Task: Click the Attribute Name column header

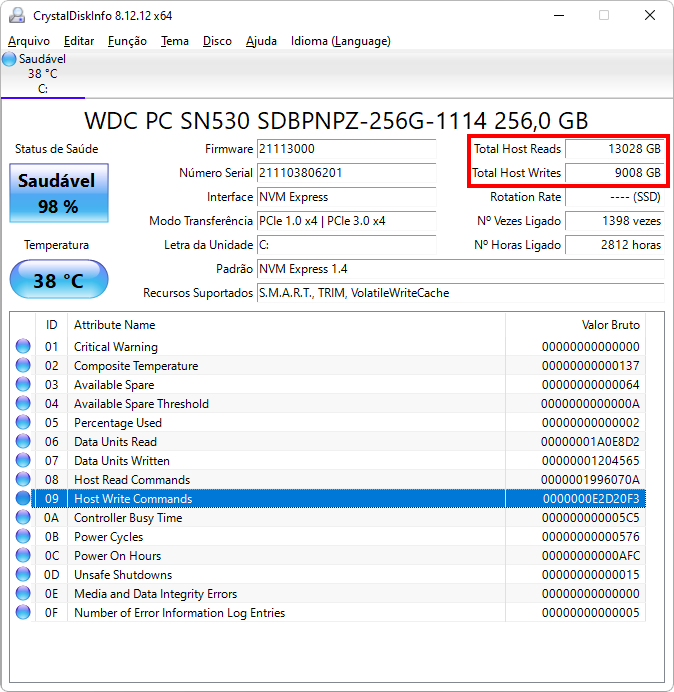Action: coord(286,325)
